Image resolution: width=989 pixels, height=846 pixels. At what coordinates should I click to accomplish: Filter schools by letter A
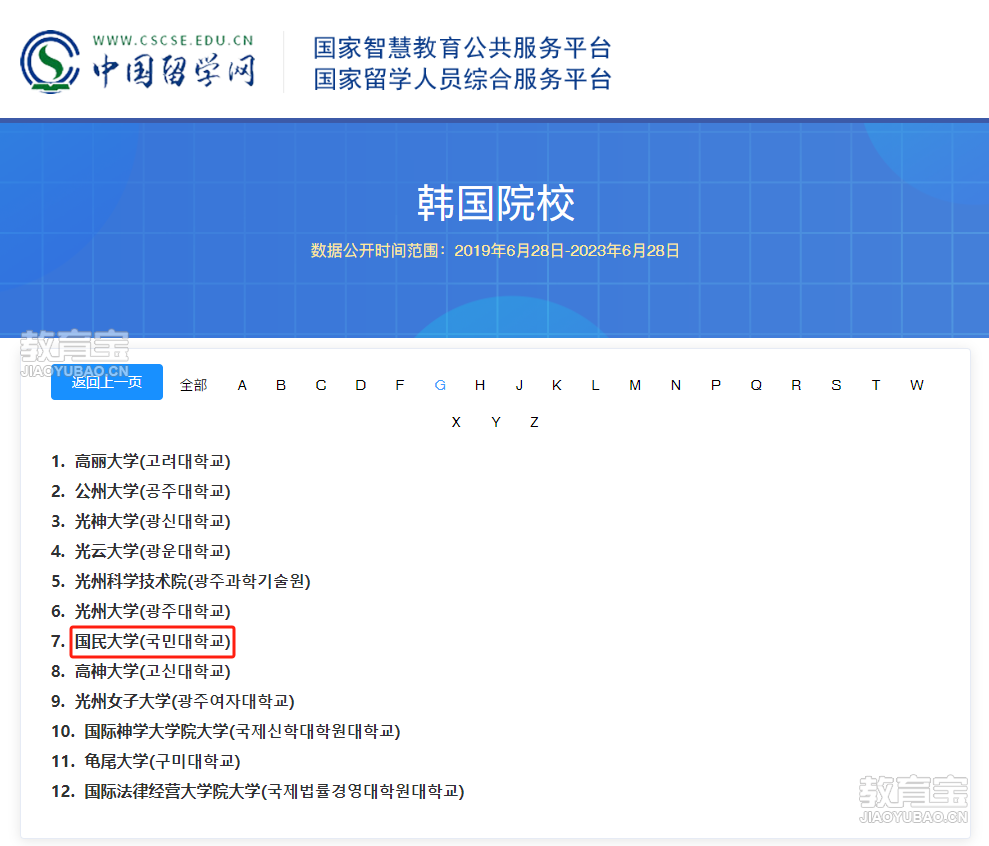pos(242,385)
